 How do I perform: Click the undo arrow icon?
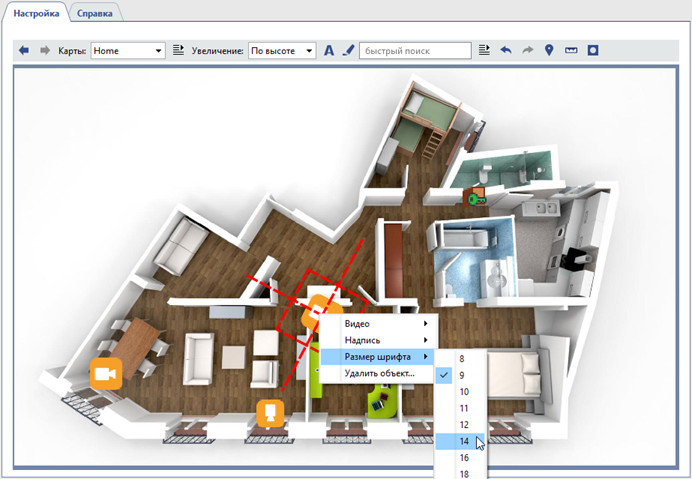tap(505, 50)
